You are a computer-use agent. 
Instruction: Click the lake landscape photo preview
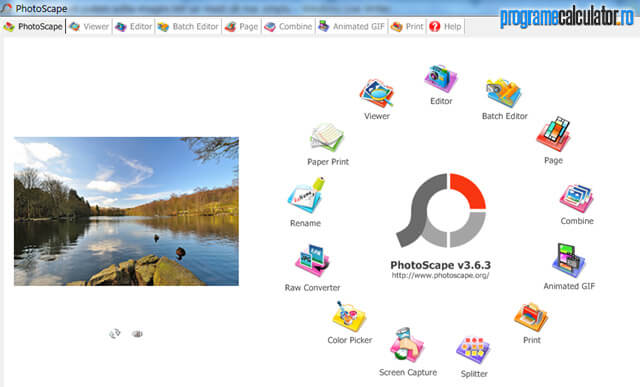tap(126, 211)
